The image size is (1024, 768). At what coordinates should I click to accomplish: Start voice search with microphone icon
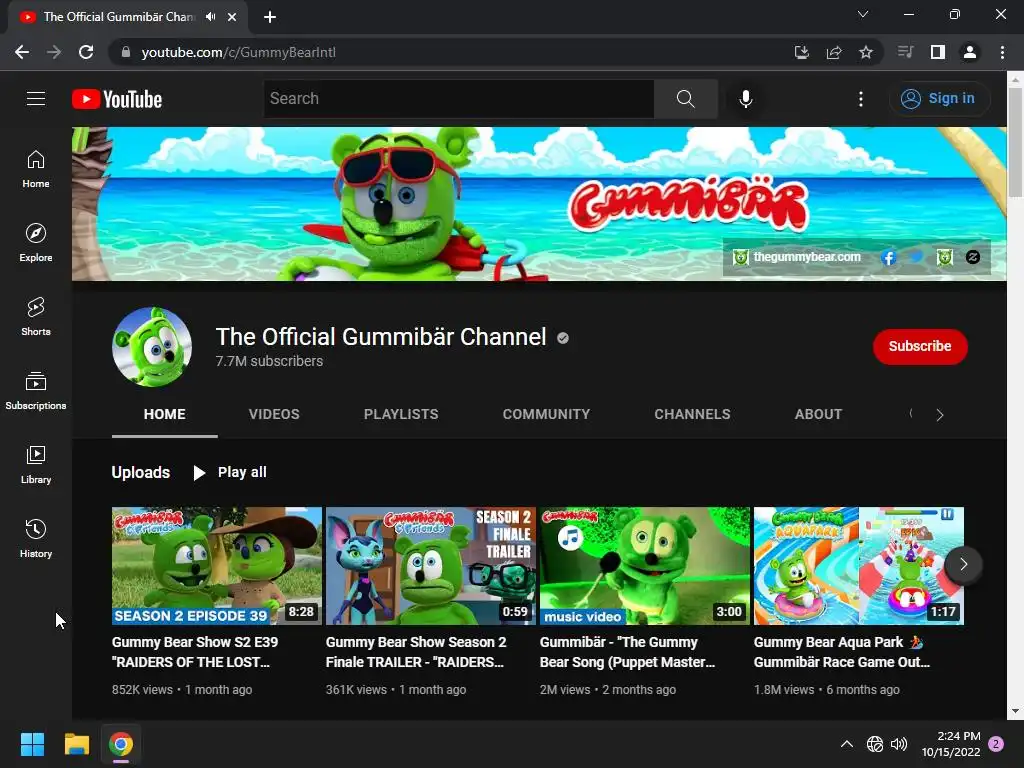tap(746, 99)
